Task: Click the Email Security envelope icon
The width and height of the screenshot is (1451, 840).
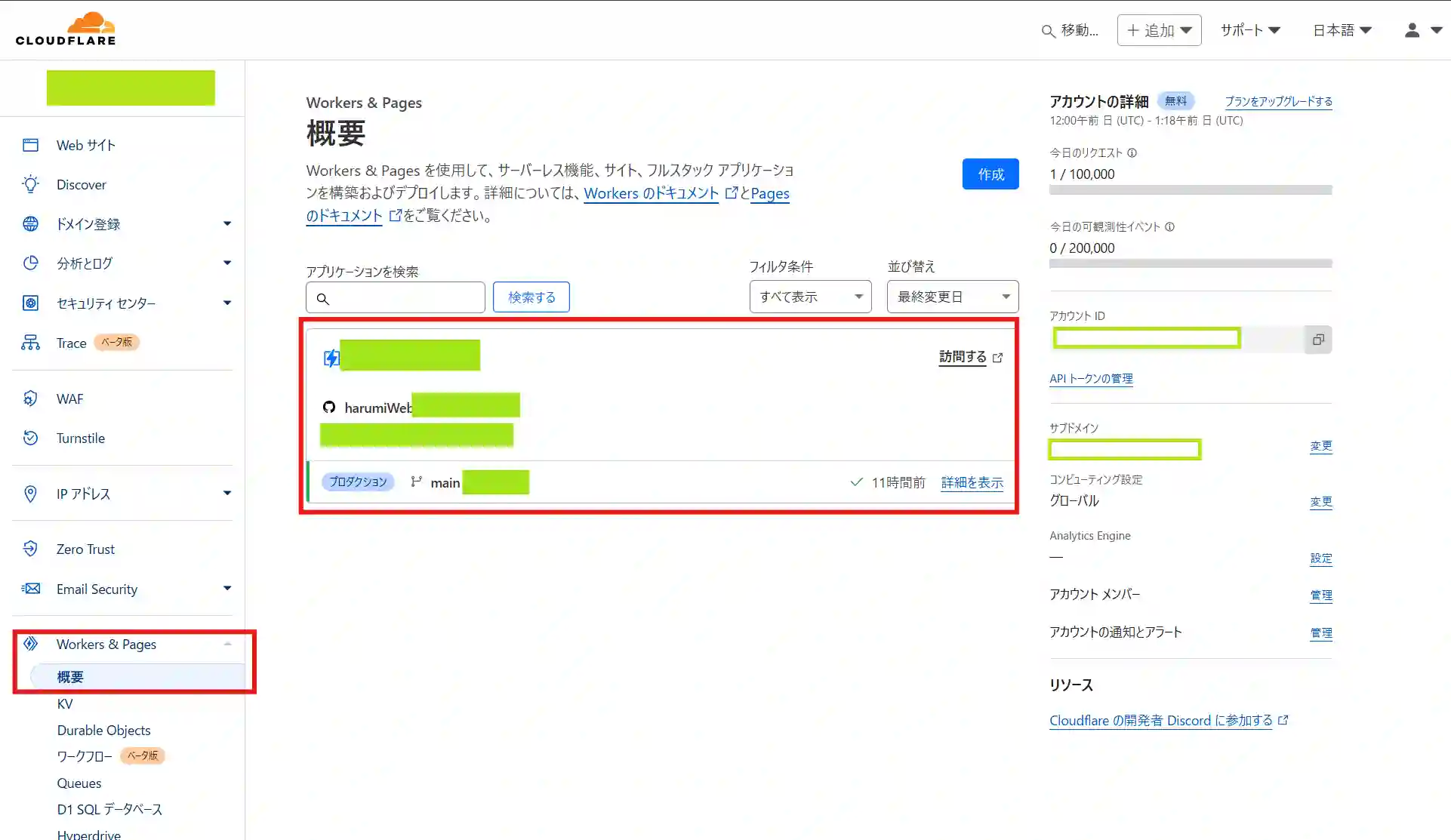Action: click(x=30, y=589)
